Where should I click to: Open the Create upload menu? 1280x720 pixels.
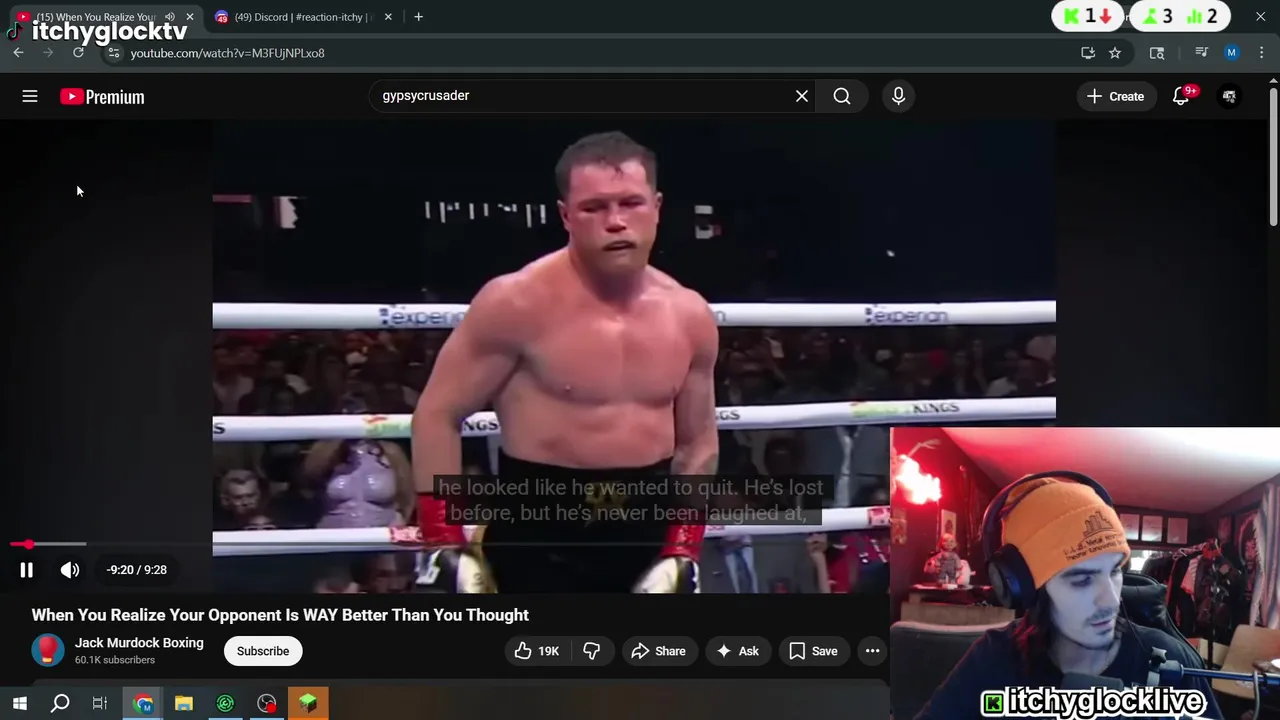pos(1115,96)
